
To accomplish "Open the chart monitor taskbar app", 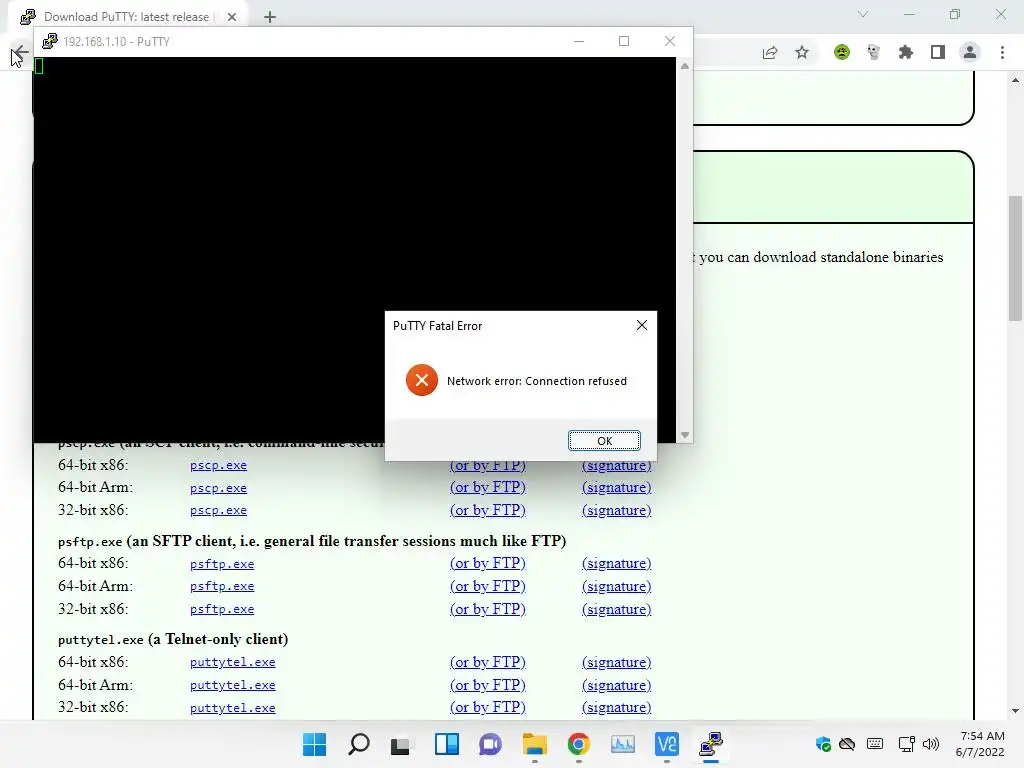I will [x=622, y=744].
